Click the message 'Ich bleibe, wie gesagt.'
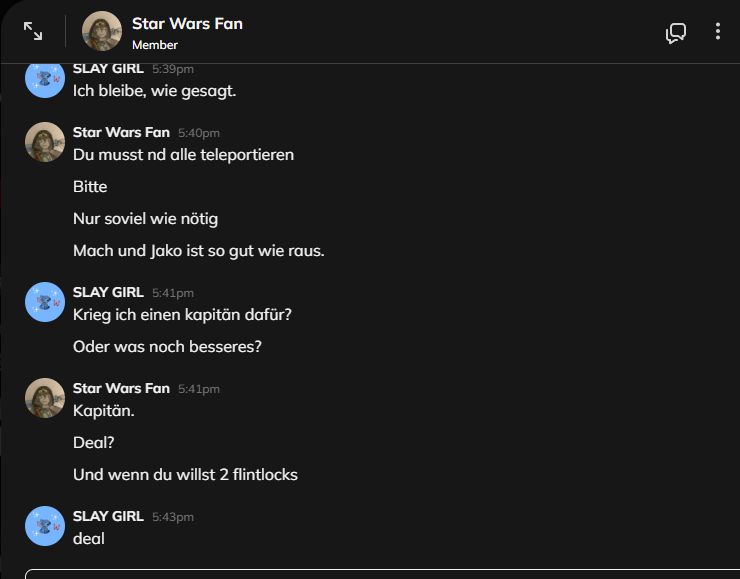This screenshot has height=579, width=740. coord(154,91)
